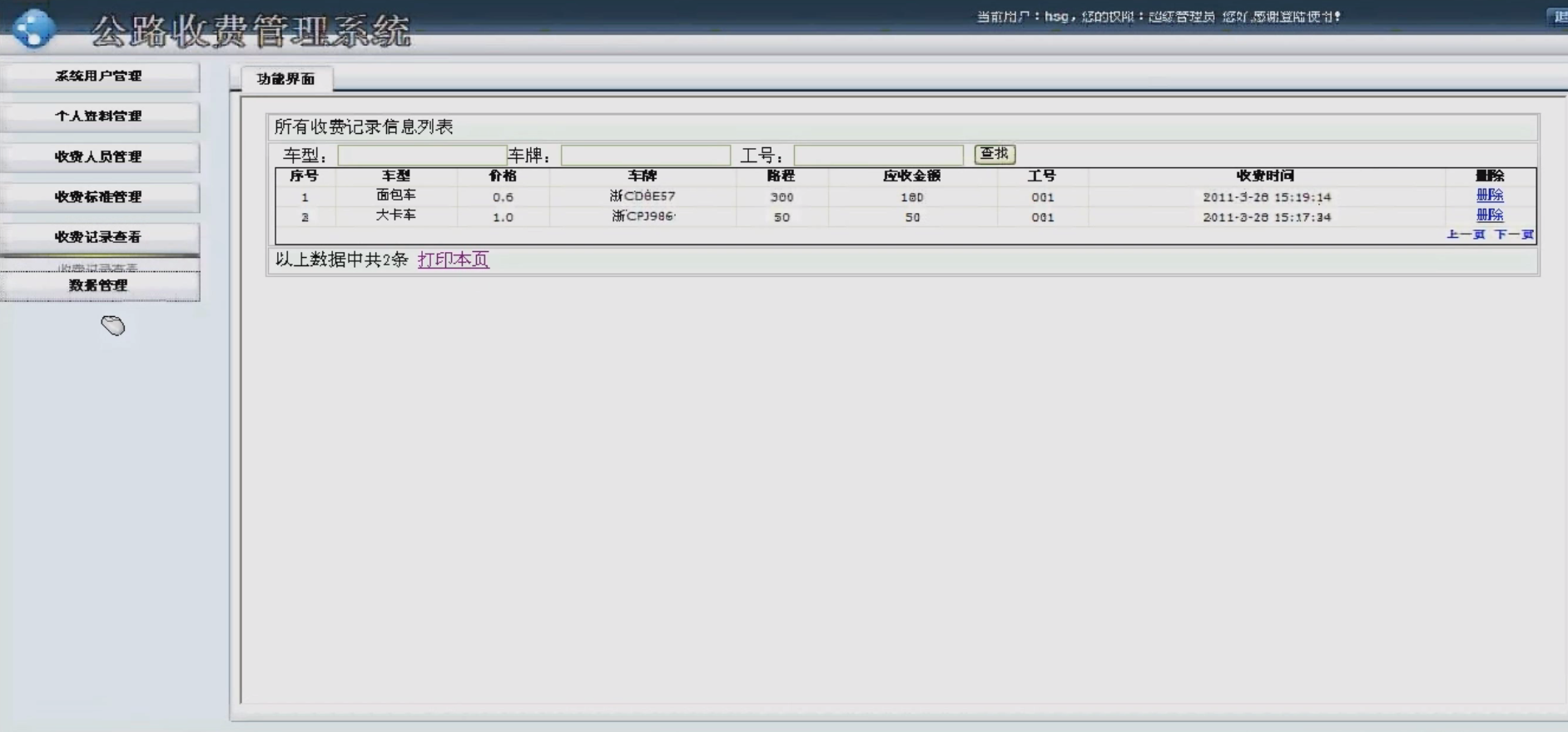Open 系统用户管理 in the sidebar
The image size is (1568, 732).
click(x=99, y=77)
